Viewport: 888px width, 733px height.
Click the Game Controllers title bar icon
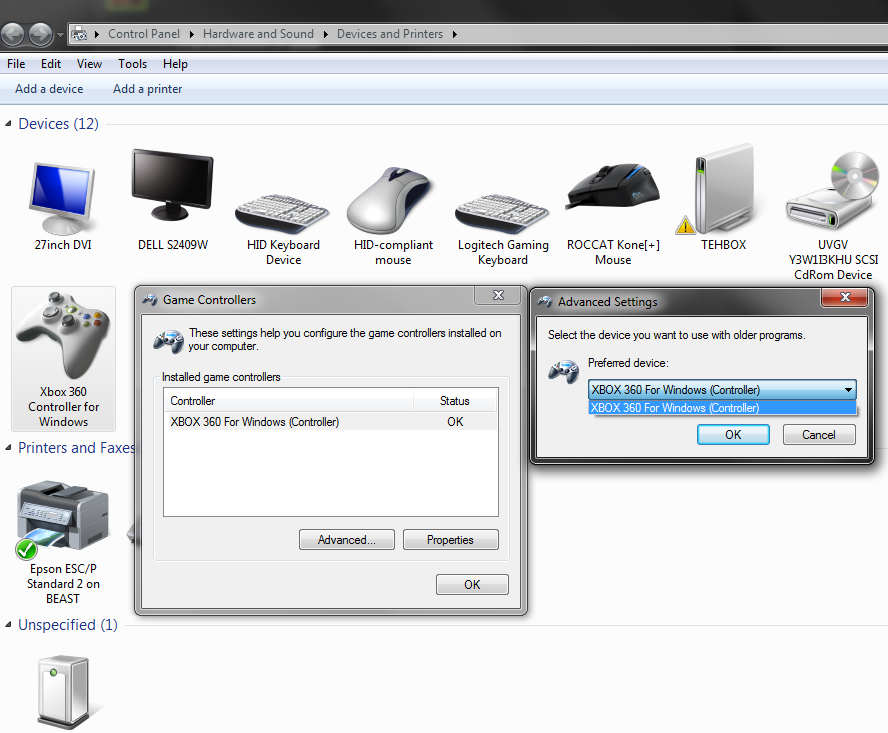pyautogui.click(x=150, y=300)
